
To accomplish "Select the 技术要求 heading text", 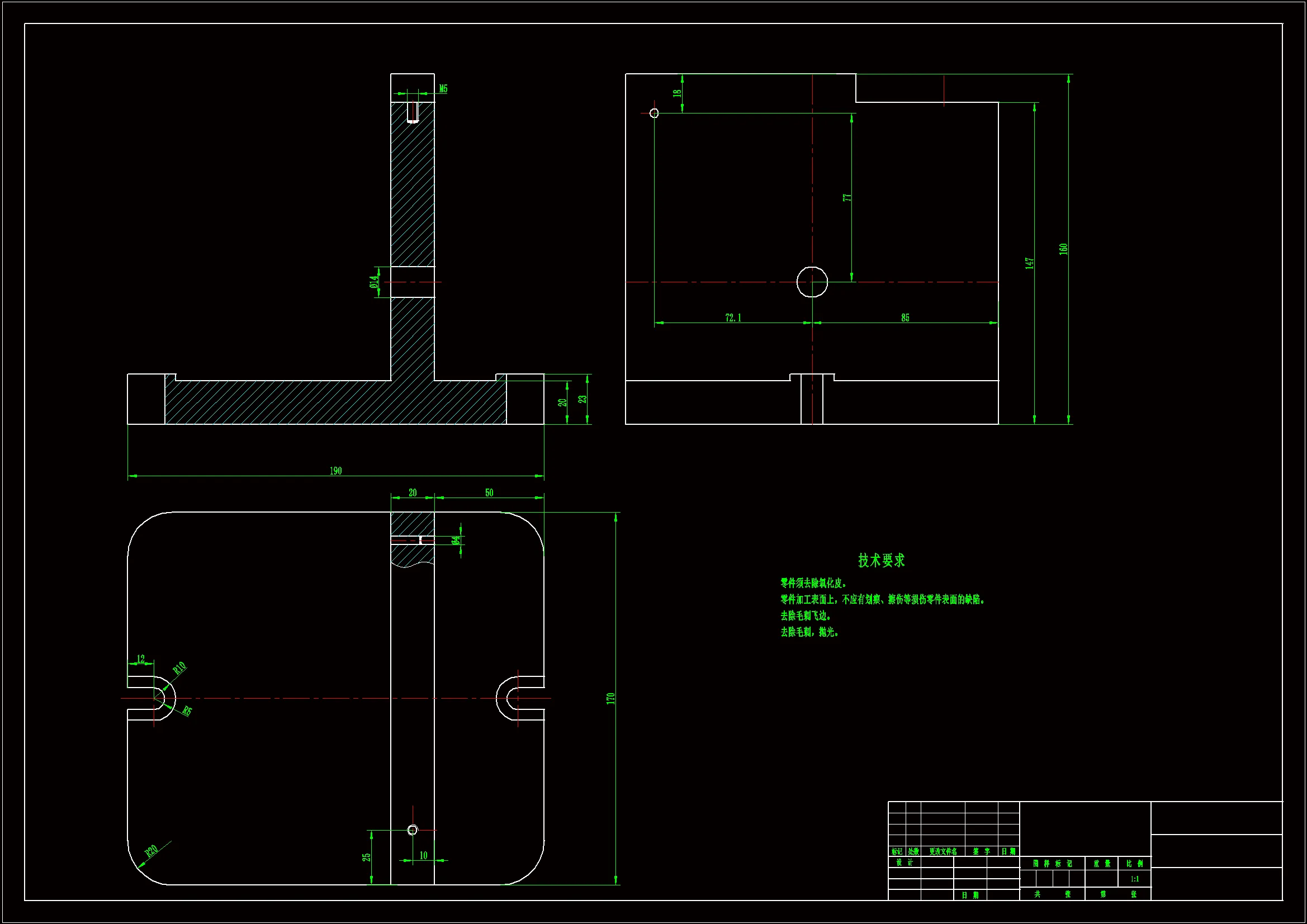I will [881, 560].
